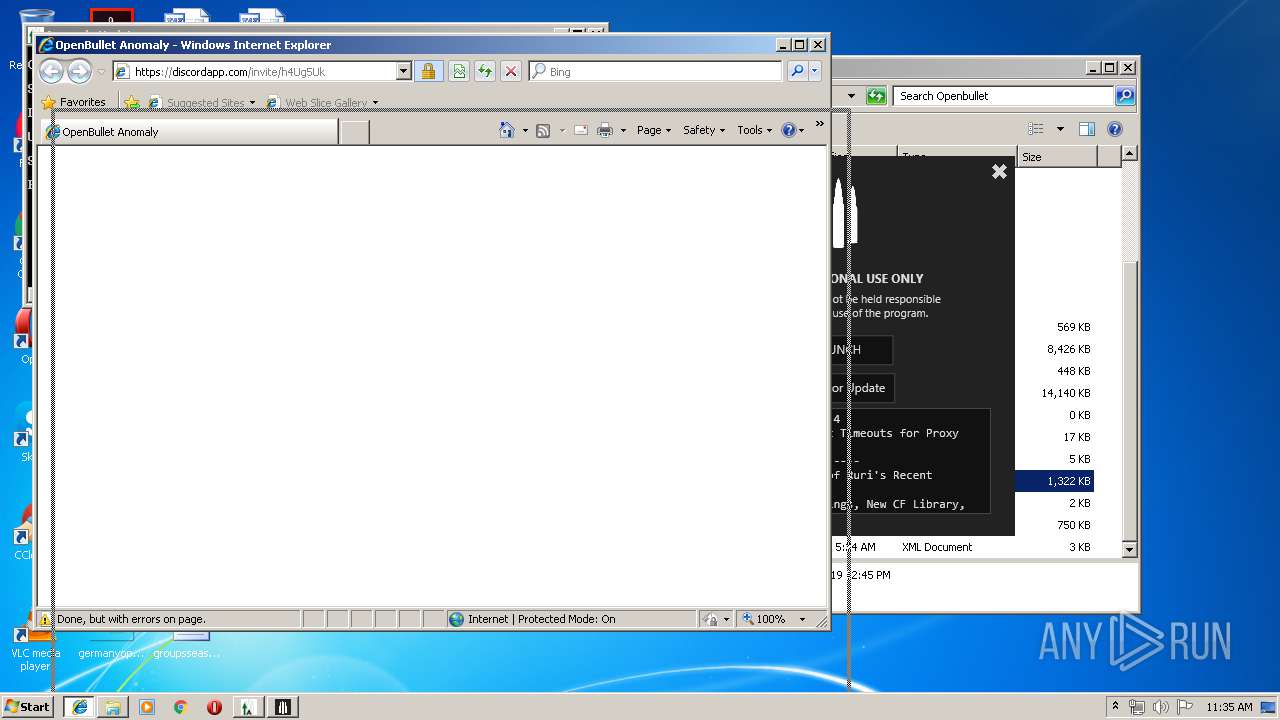Open the tray volume speaker icon
This screenshot has height=720, width=1280.
tap(1161, 706)
